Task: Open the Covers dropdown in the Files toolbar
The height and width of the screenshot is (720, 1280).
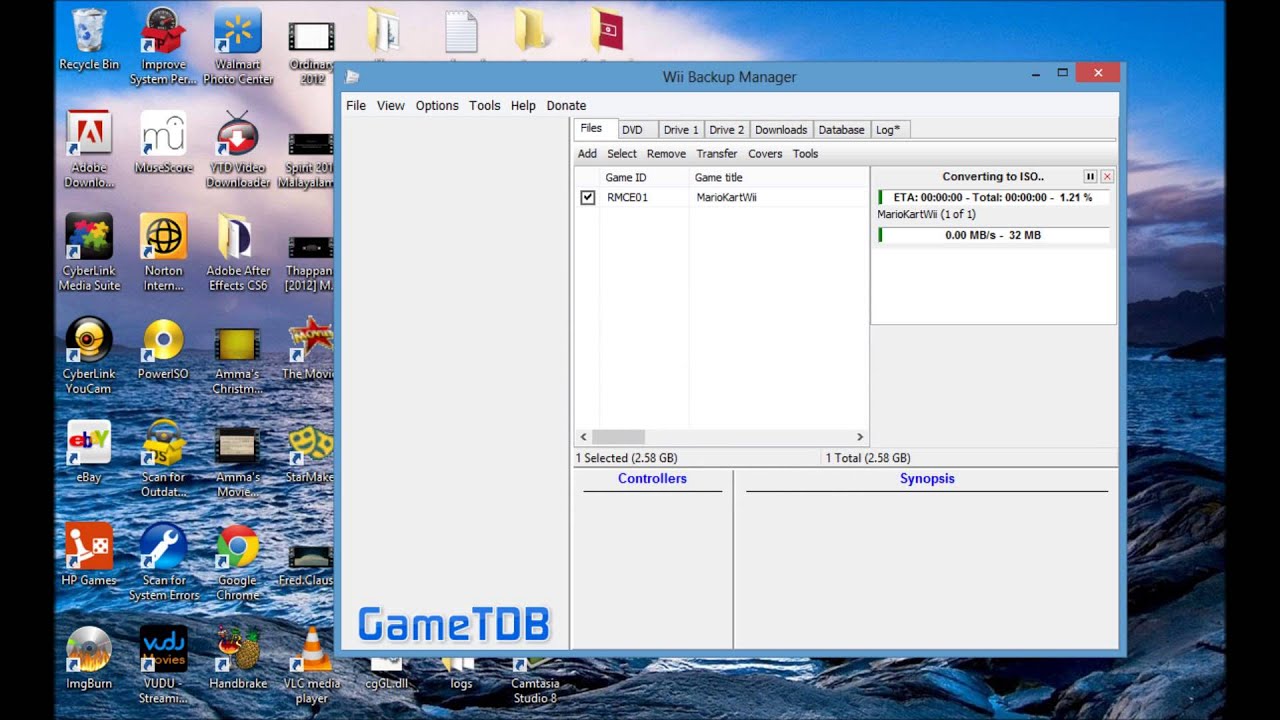Action: 765,154
